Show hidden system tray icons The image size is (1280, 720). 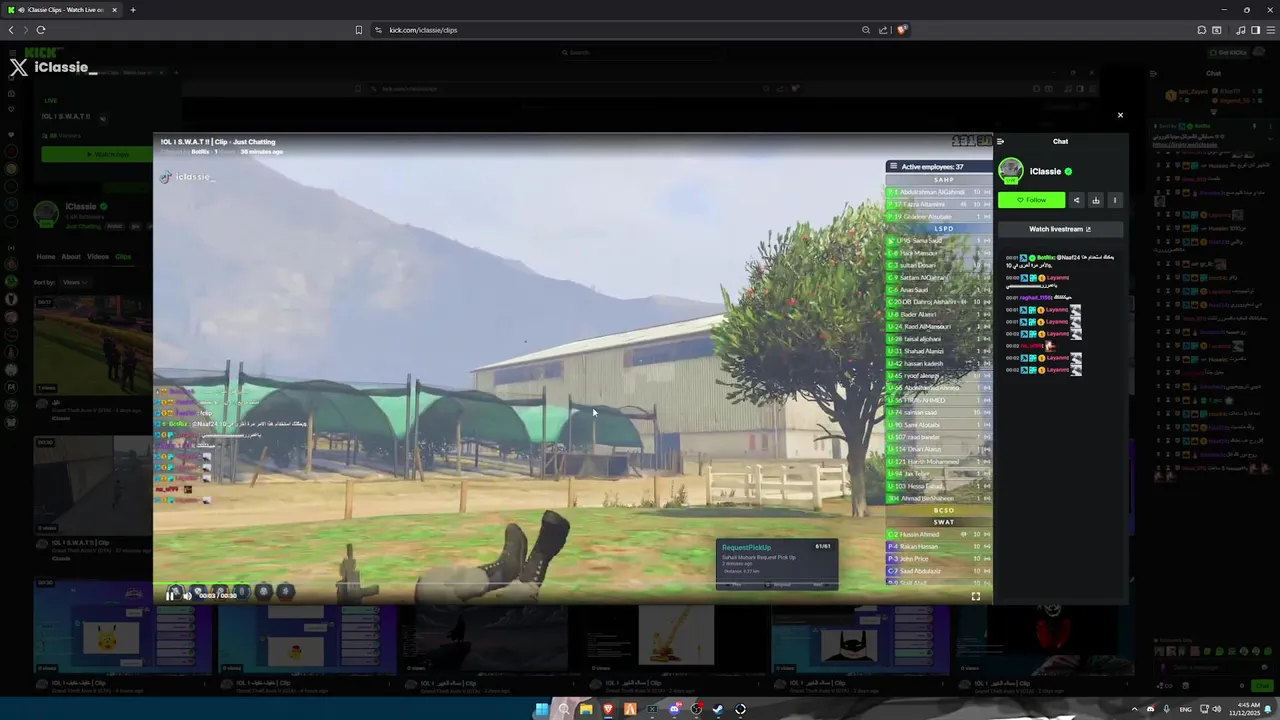click(1134, 709)
